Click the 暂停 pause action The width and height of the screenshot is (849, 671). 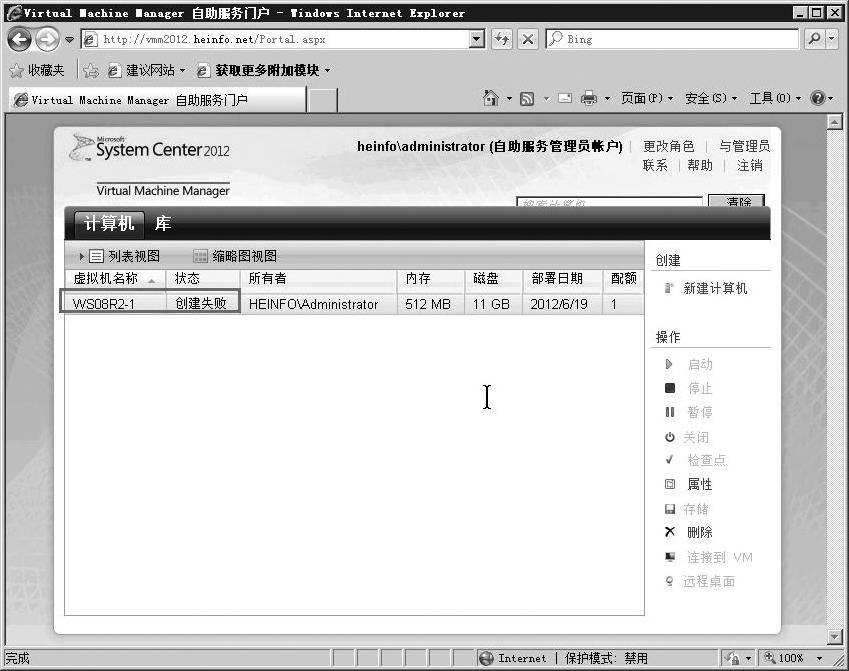(689, 413)
